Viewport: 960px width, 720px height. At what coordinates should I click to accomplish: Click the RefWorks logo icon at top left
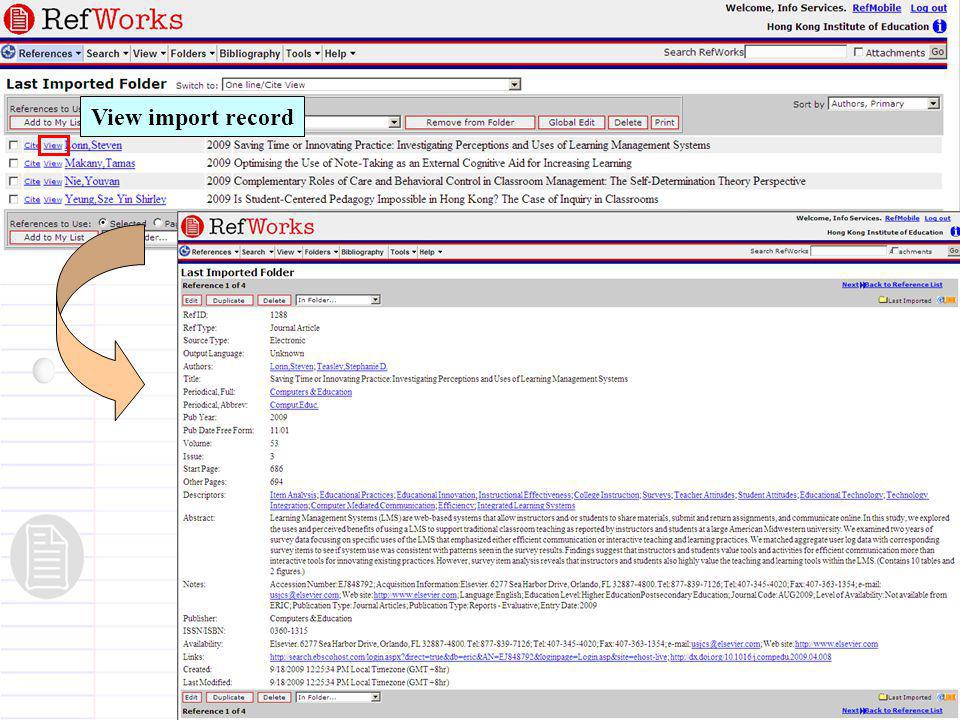pos(18,18)
